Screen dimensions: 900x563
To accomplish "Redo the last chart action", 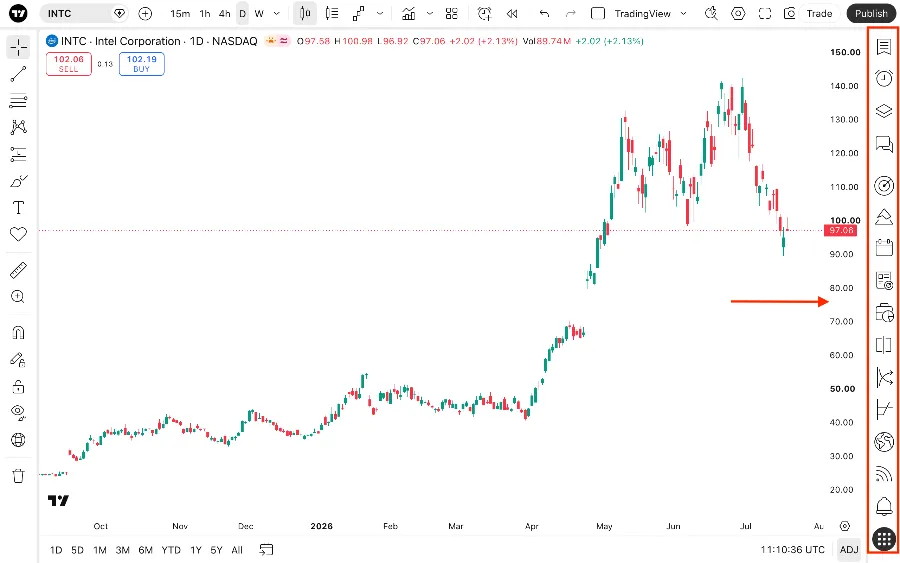I will (570, 13).
